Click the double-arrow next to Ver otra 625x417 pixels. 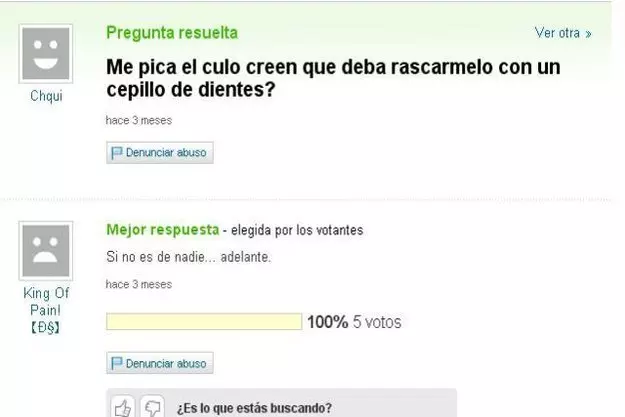(x=588, y=34)
